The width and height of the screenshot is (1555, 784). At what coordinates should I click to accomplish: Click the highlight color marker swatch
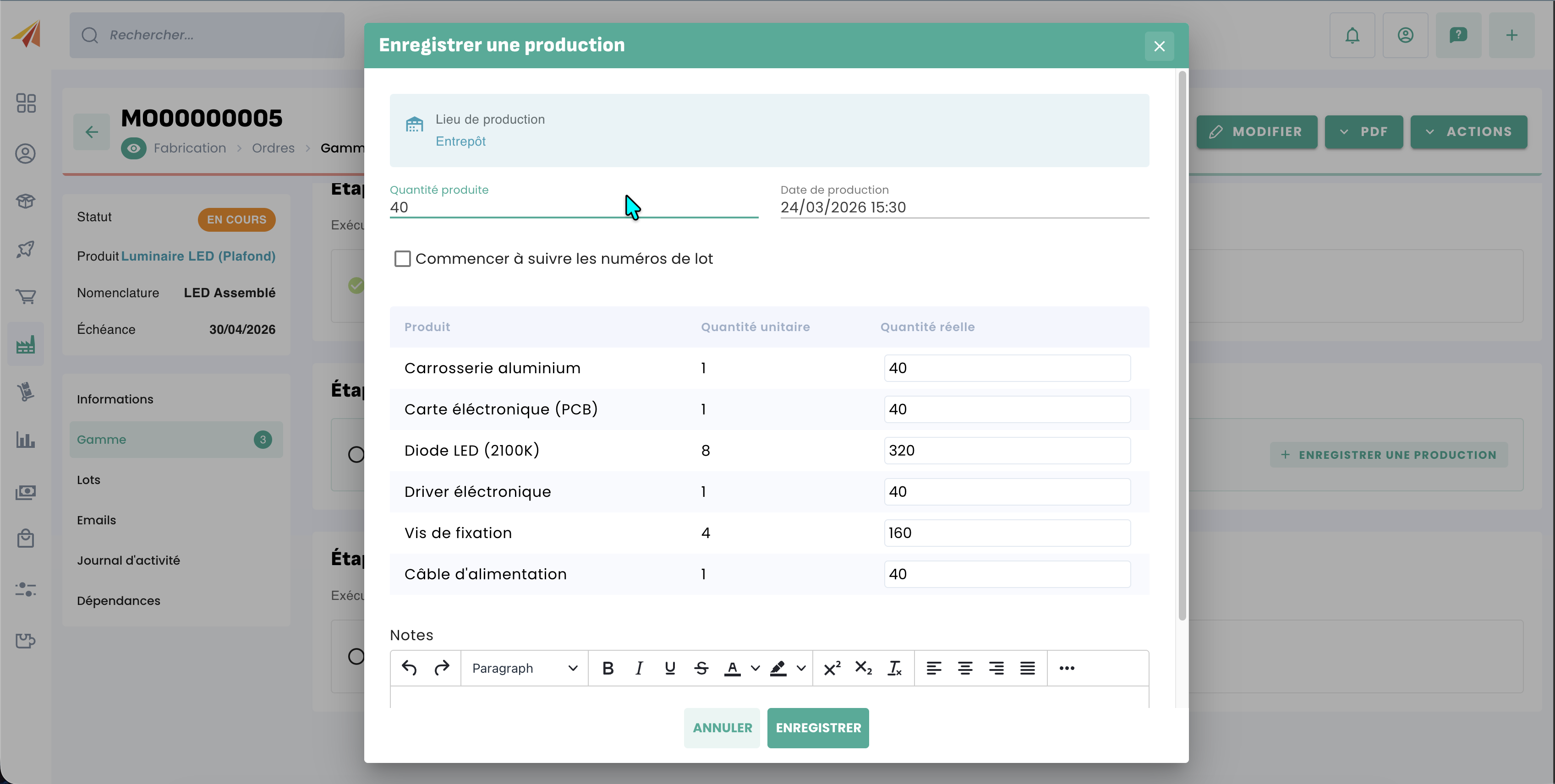click(x=778, y=668)
